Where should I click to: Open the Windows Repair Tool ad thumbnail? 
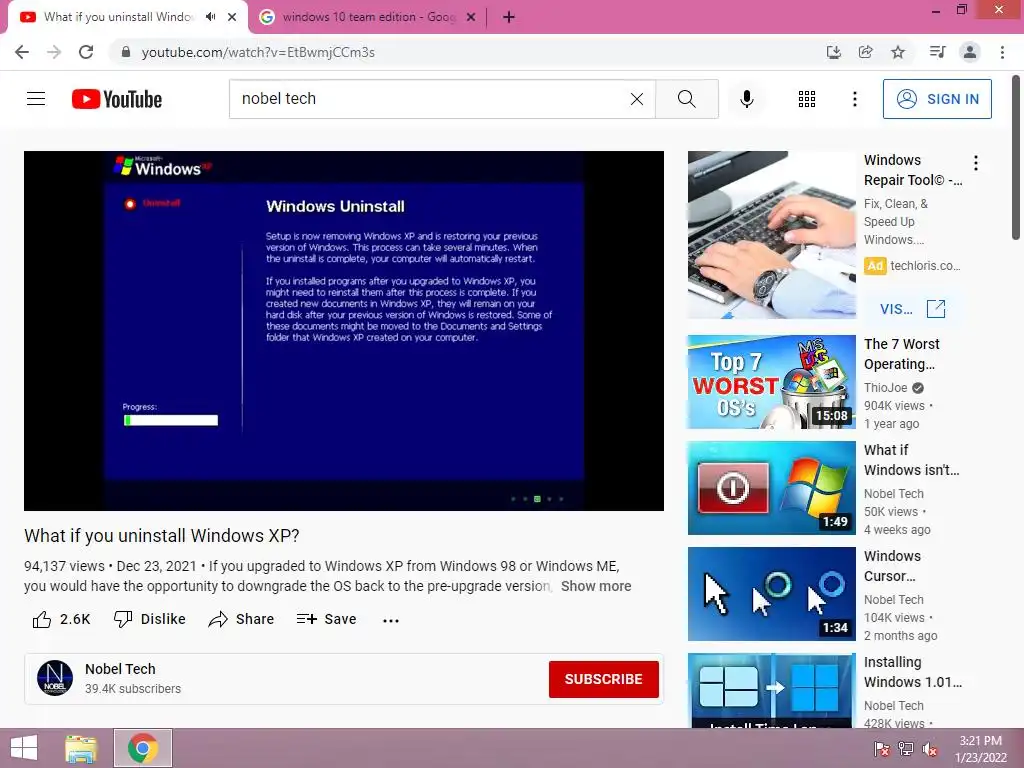click(x=771, y=234)
